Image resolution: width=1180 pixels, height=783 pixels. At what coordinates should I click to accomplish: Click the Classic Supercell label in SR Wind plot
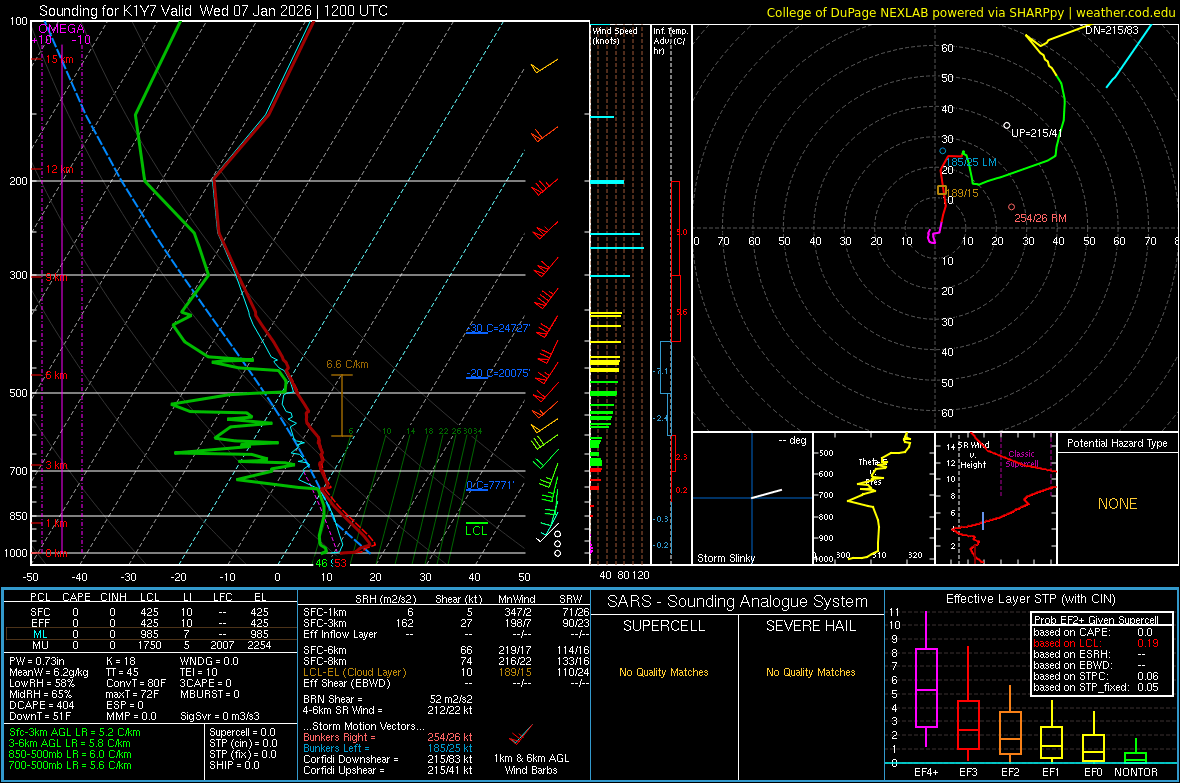coord(1021,459)
